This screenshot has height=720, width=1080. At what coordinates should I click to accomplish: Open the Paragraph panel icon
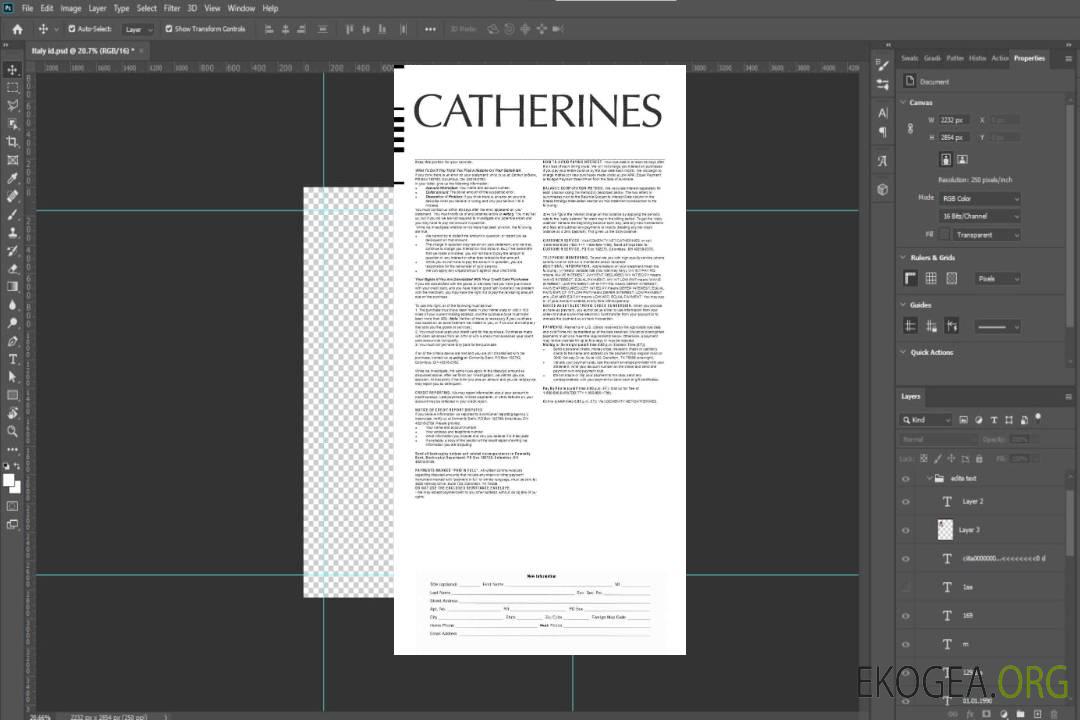882,132
